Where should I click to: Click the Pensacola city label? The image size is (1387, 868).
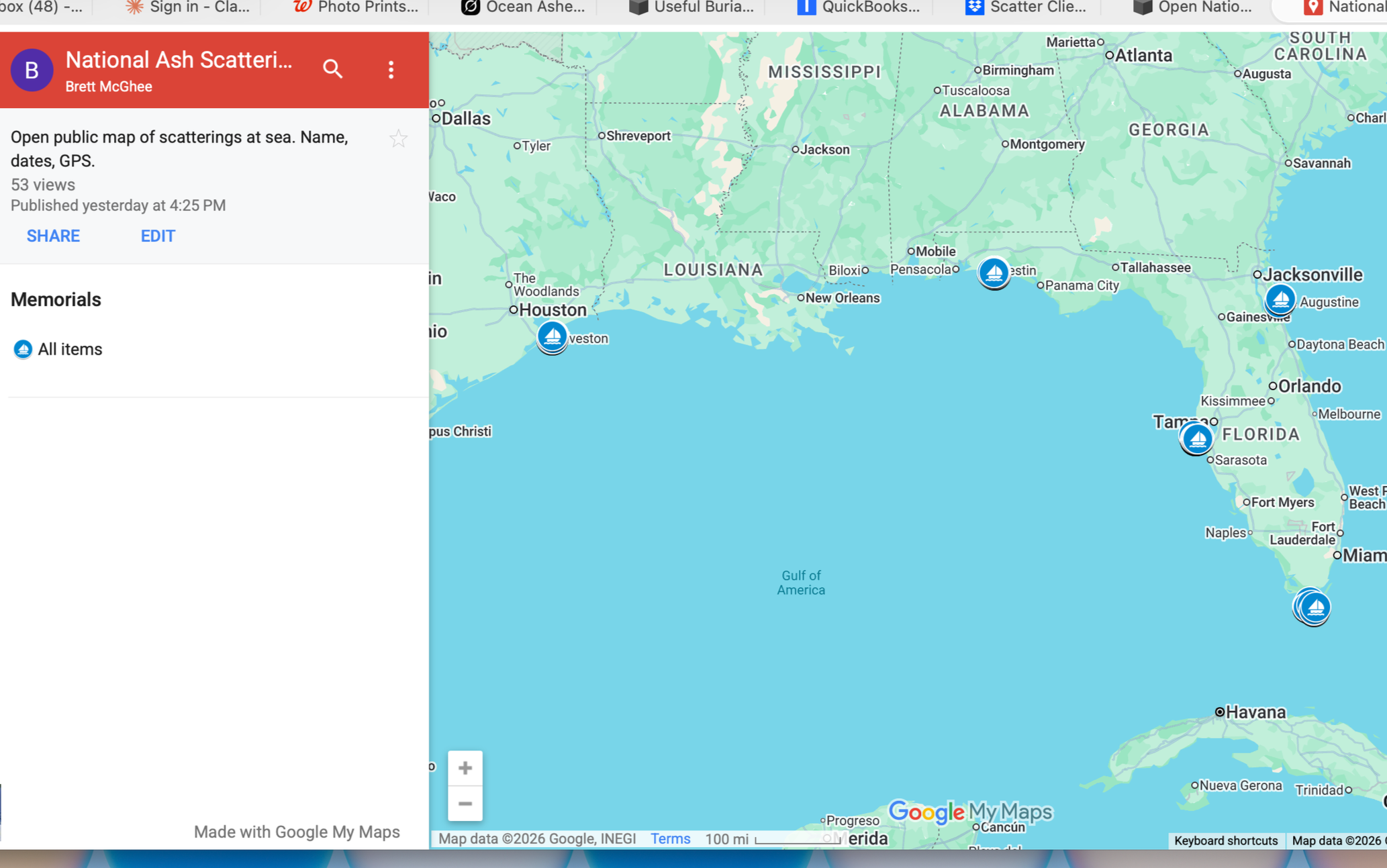pos(920,269)
